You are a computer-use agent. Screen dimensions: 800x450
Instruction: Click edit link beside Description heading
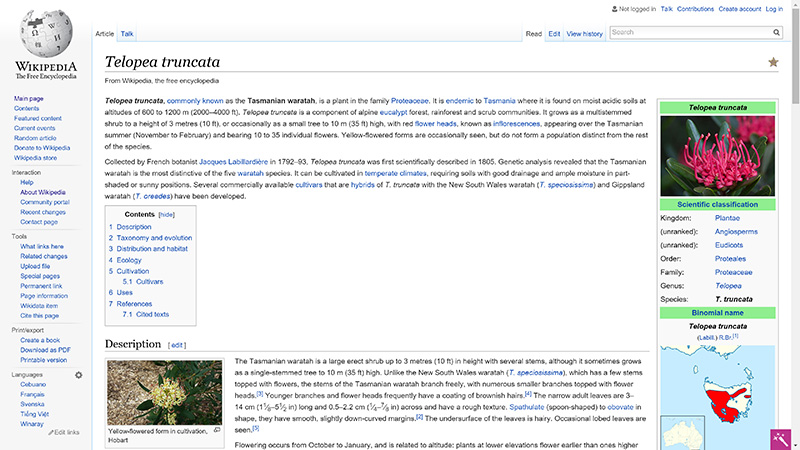[177, 345]
